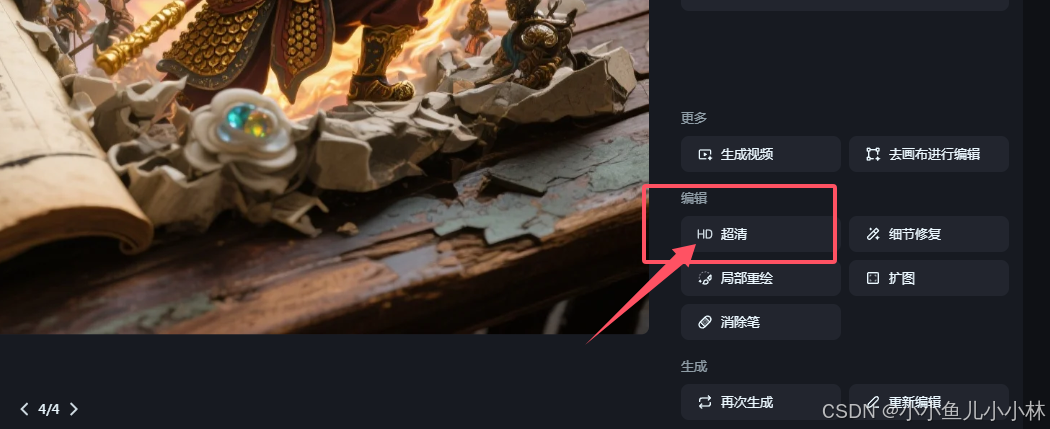Click the 超清 button label
Screen dimensions: 1050x429
click(734, 234)
